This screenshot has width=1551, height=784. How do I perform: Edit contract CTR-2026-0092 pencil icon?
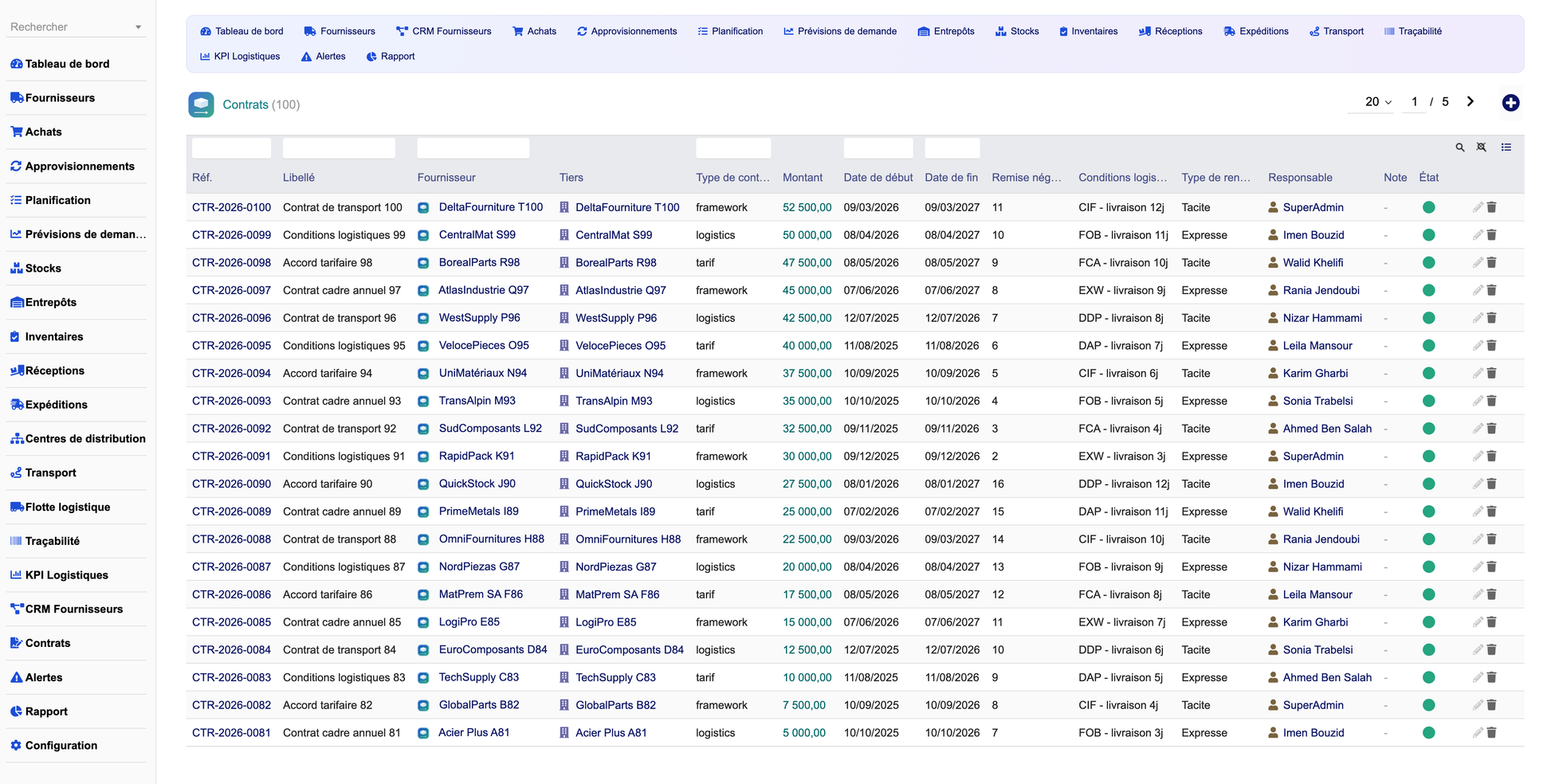coord(1478,429)
